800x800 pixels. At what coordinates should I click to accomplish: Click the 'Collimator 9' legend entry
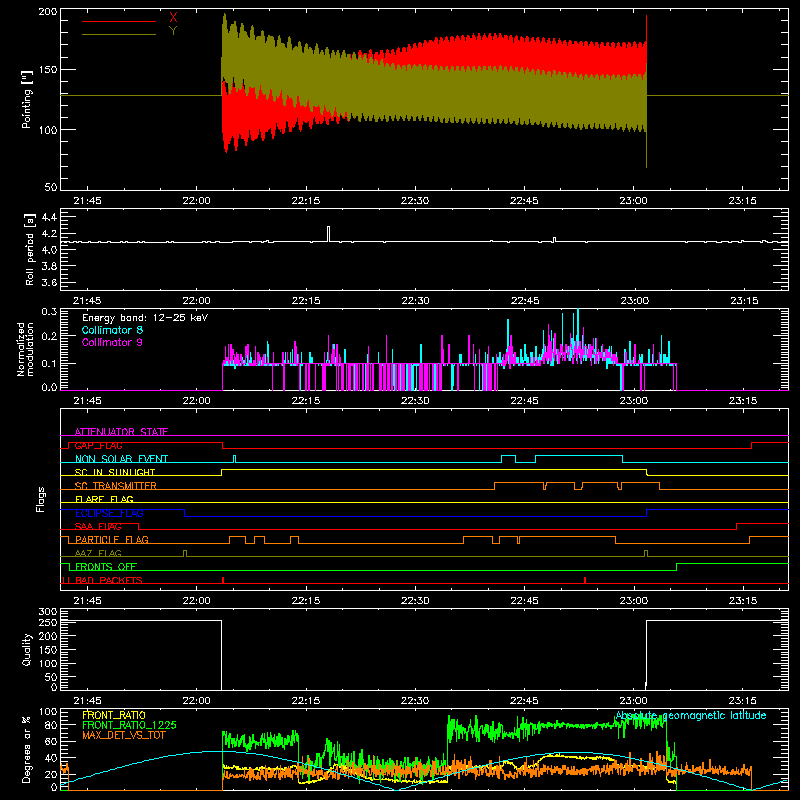point(112,342)
